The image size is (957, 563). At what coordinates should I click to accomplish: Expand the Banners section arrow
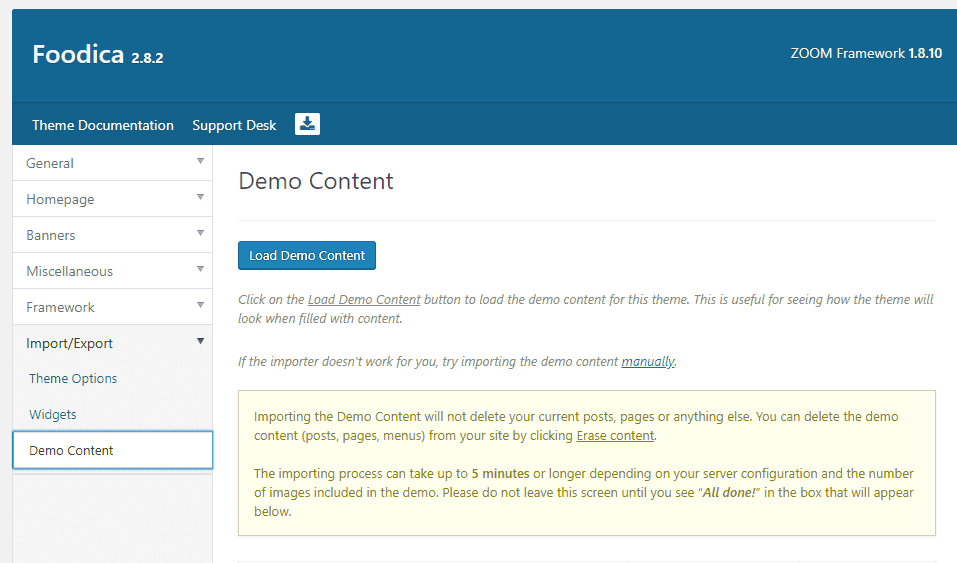pos(200,233)
